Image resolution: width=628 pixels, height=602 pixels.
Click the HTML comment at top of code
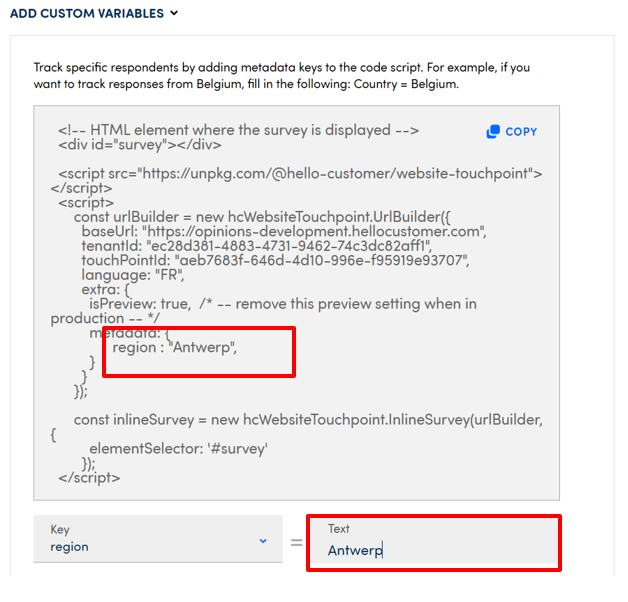238,130
